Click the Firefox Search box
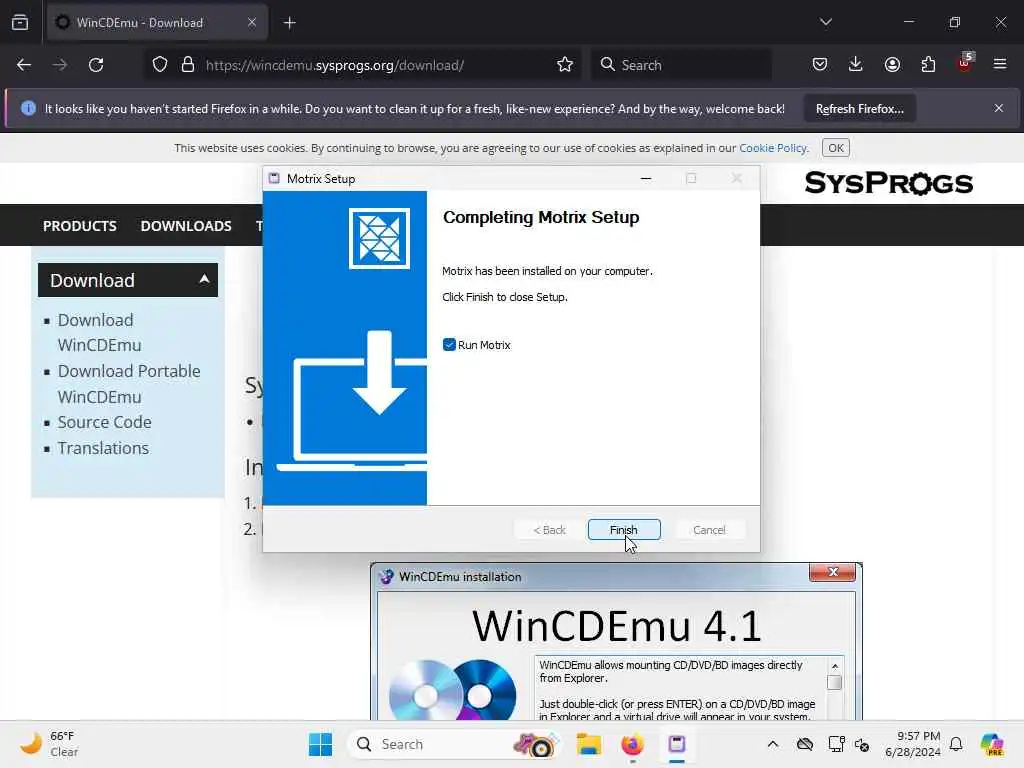 [x=681, y=65]
